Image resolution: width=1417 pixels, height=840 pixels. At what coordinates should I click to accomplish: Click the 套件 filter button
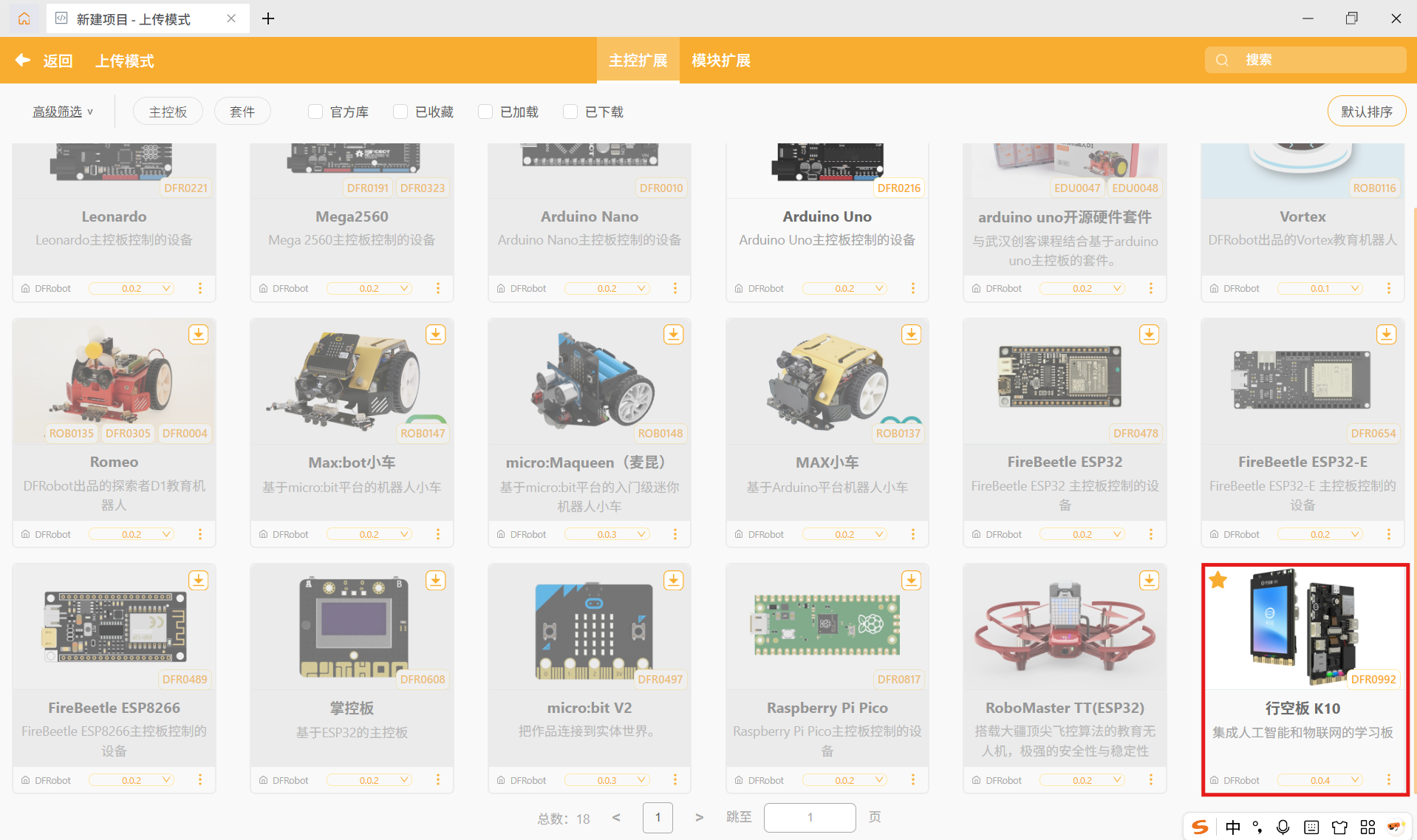pos(242,112)
